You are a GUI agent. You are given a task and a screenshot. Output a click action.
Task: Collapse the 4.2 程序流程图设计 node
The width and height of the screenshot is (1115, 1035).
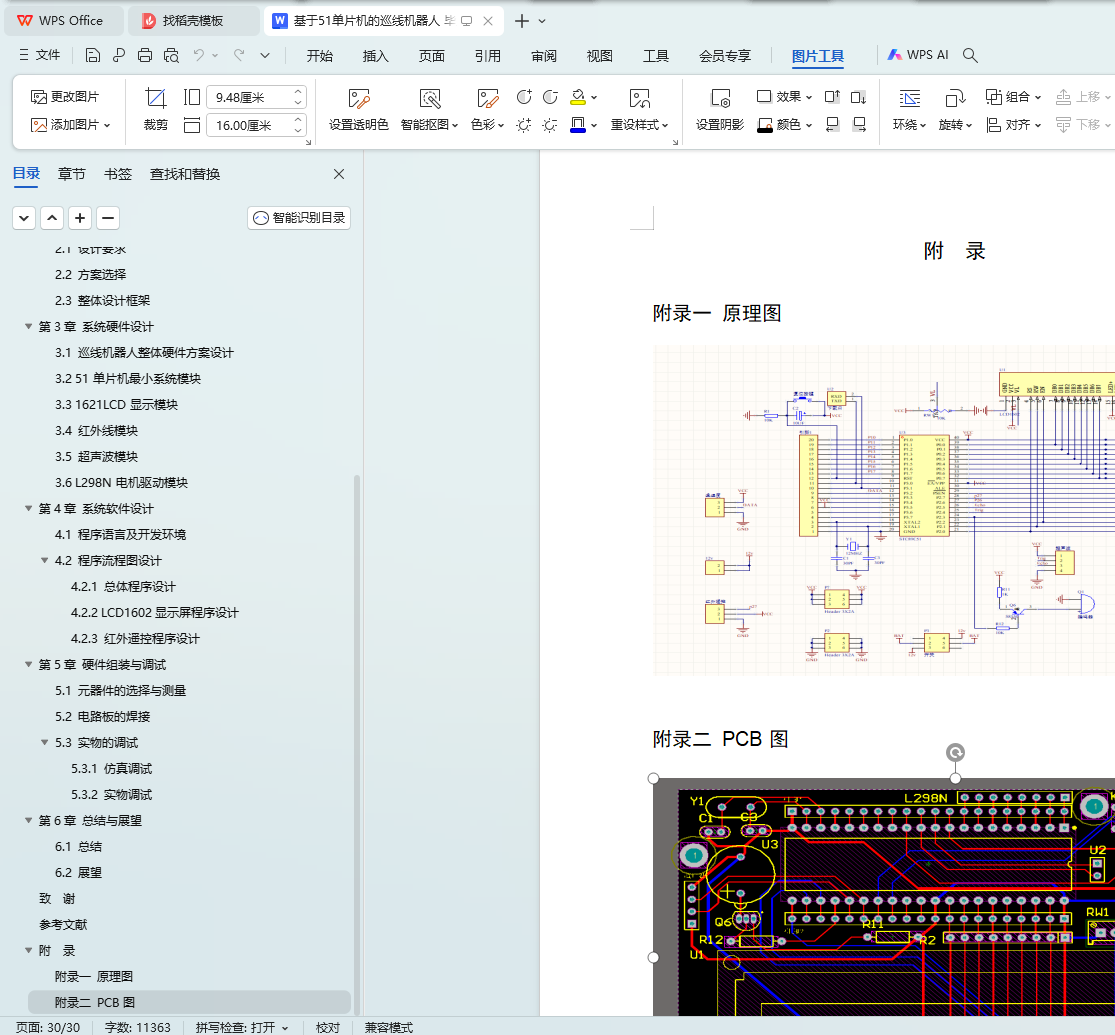45,561
